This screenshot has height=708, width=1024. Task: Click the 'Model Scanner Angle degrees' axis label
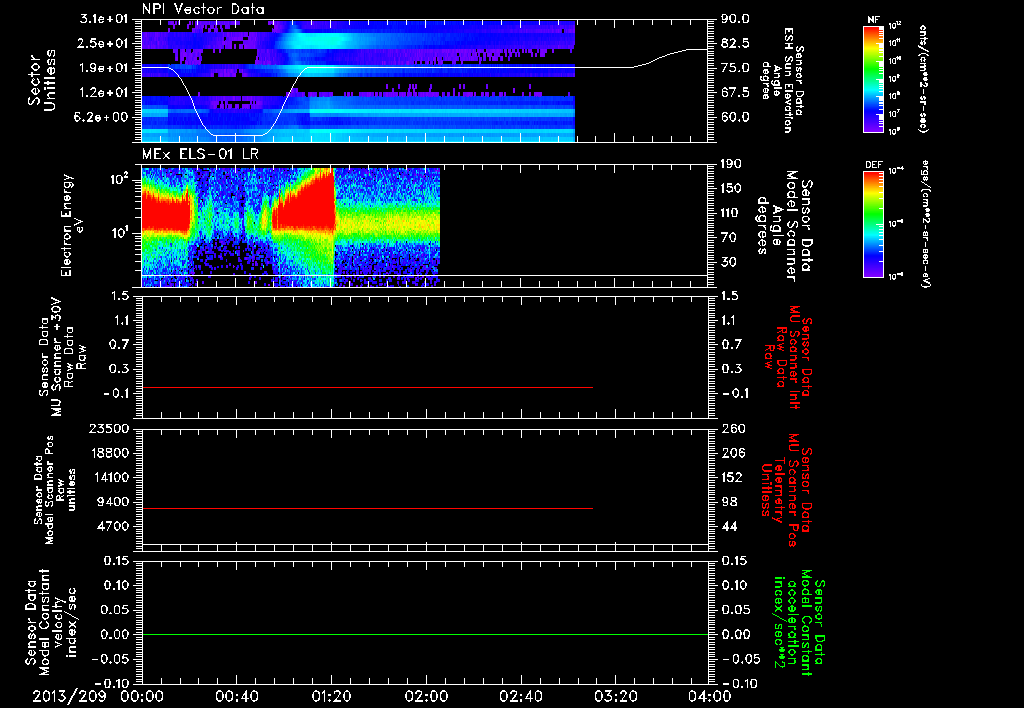784,226
